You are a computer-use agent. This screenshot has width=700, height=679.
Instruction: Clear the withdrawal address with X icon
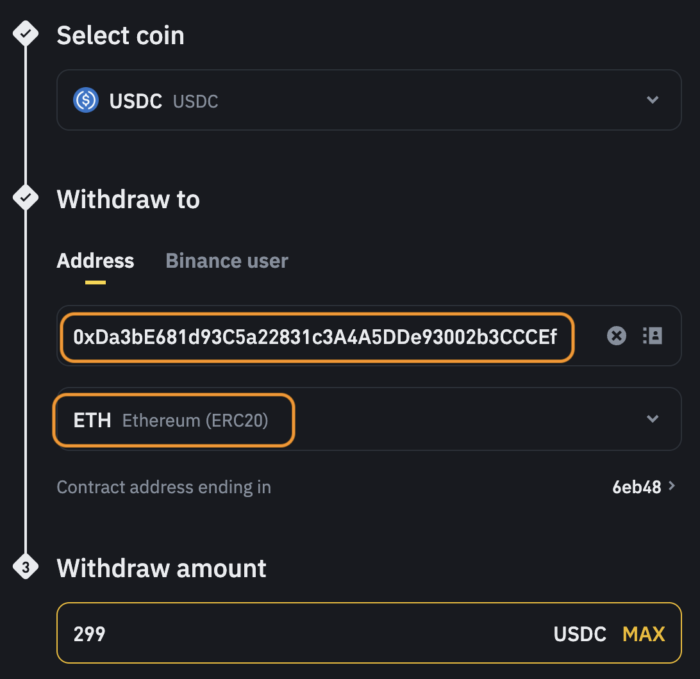coord(617,336)
